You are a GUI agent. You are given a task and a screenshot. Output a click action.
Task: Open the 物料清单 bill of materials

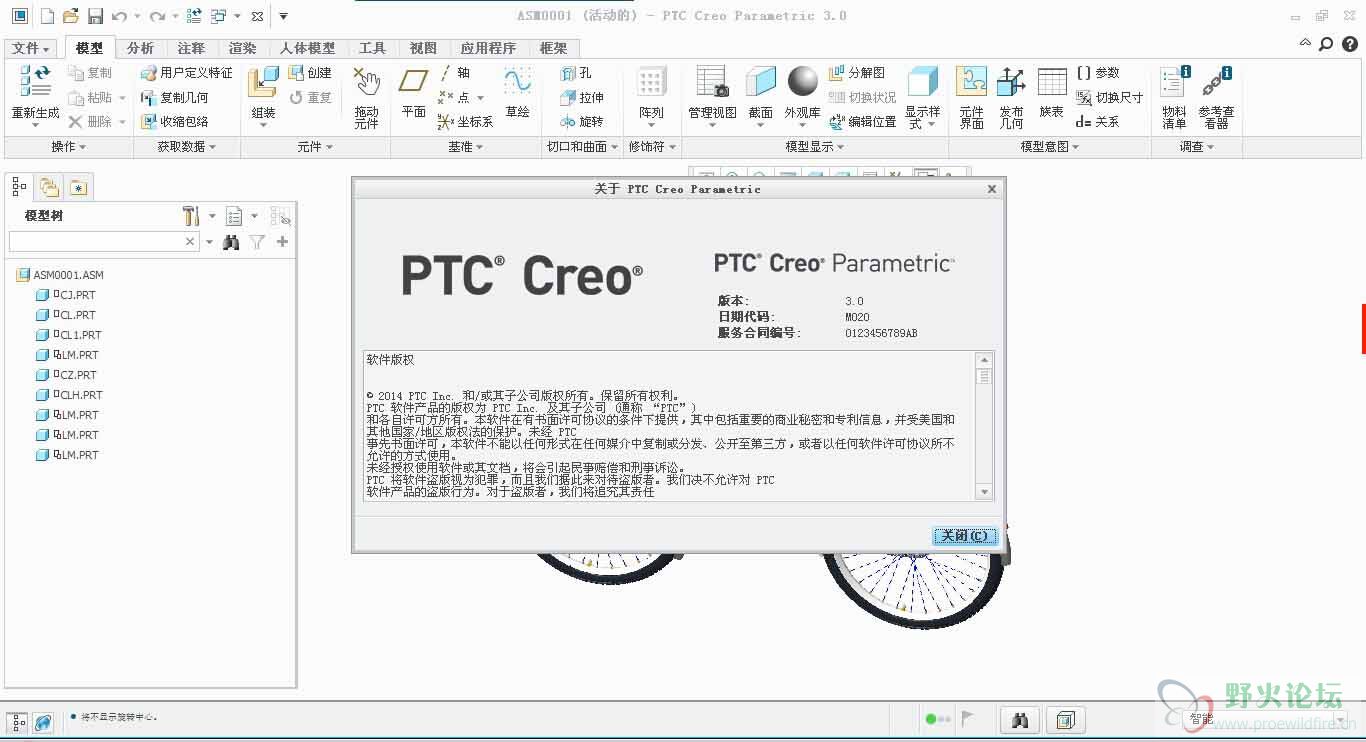(1175, 97)
